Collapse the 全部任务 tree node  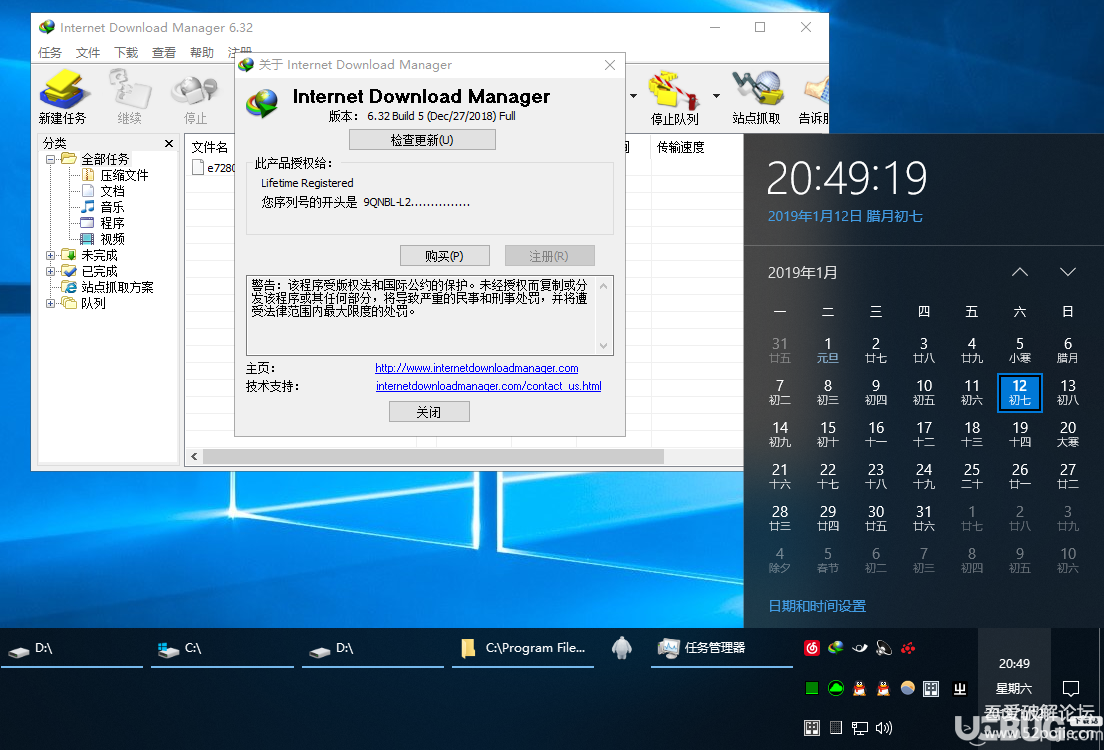tap(51, 159)
